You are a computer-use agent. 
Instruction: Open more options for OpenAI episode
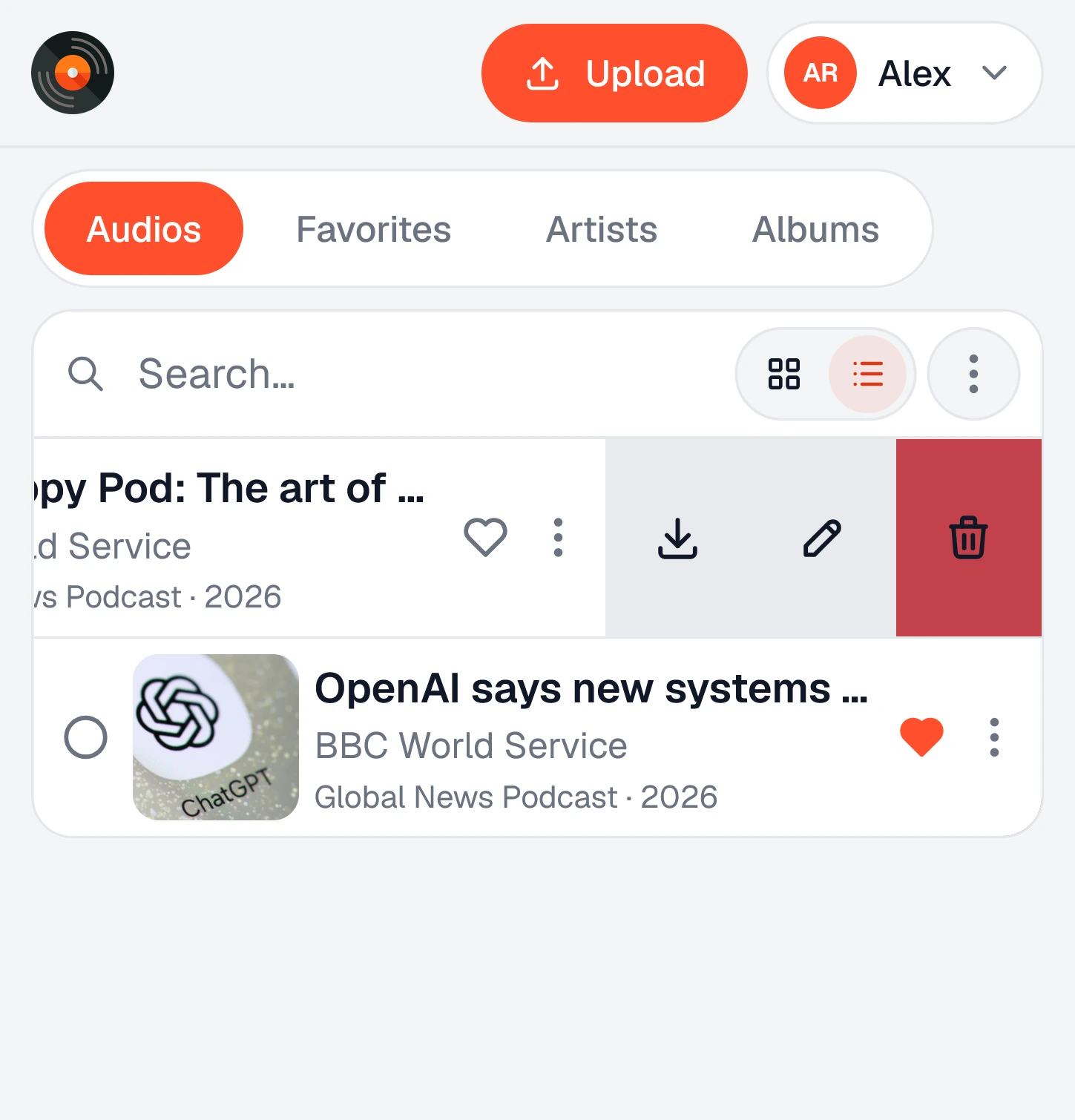pyautogui.click(x=994, y=737)
